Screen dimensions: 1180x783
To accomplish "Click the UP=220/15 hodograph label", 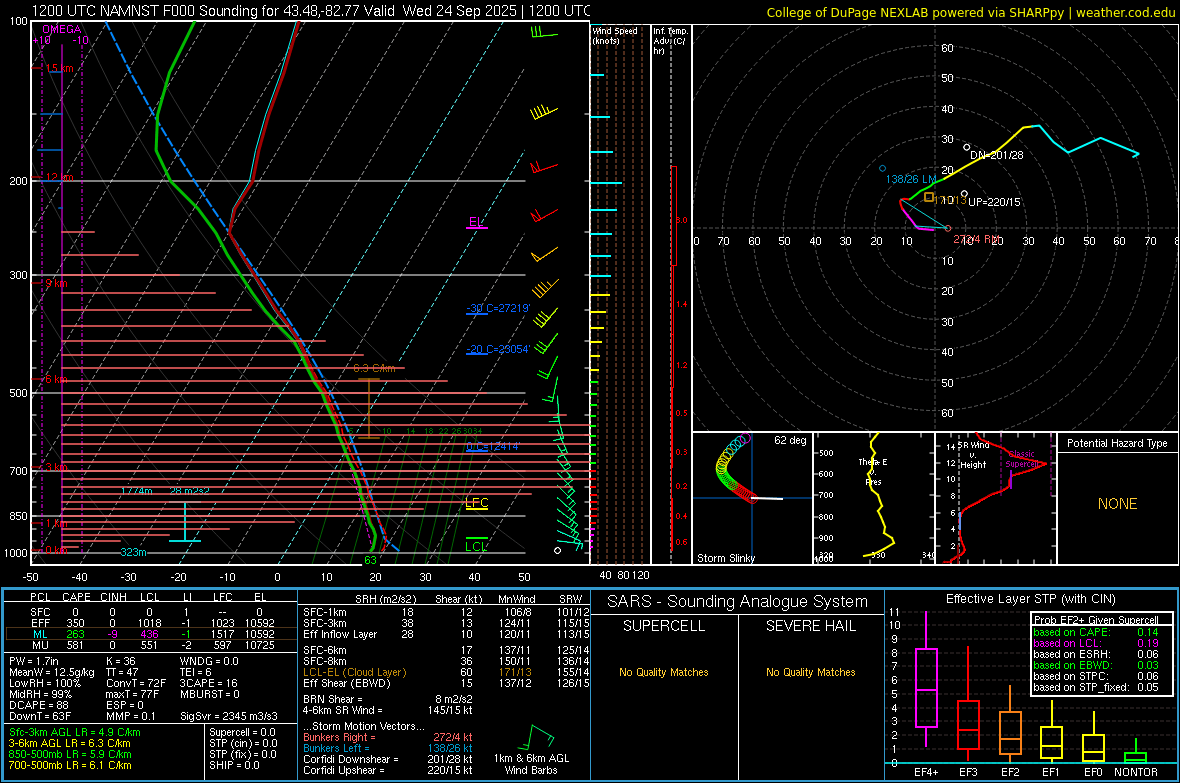I will click(994, 202).
